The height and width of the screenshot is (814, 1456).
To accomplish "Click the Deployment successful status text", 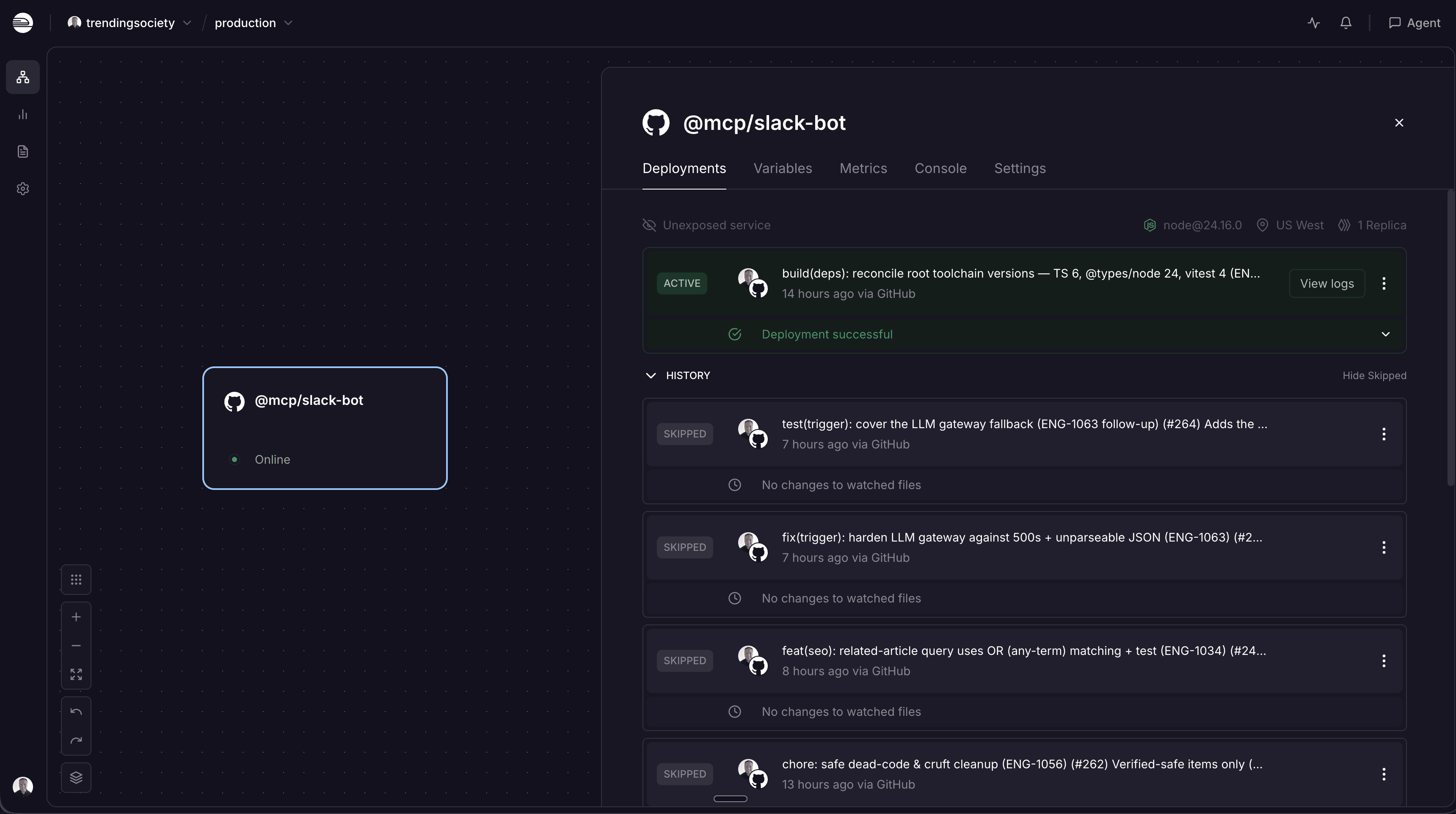I will tap(827, 334).
